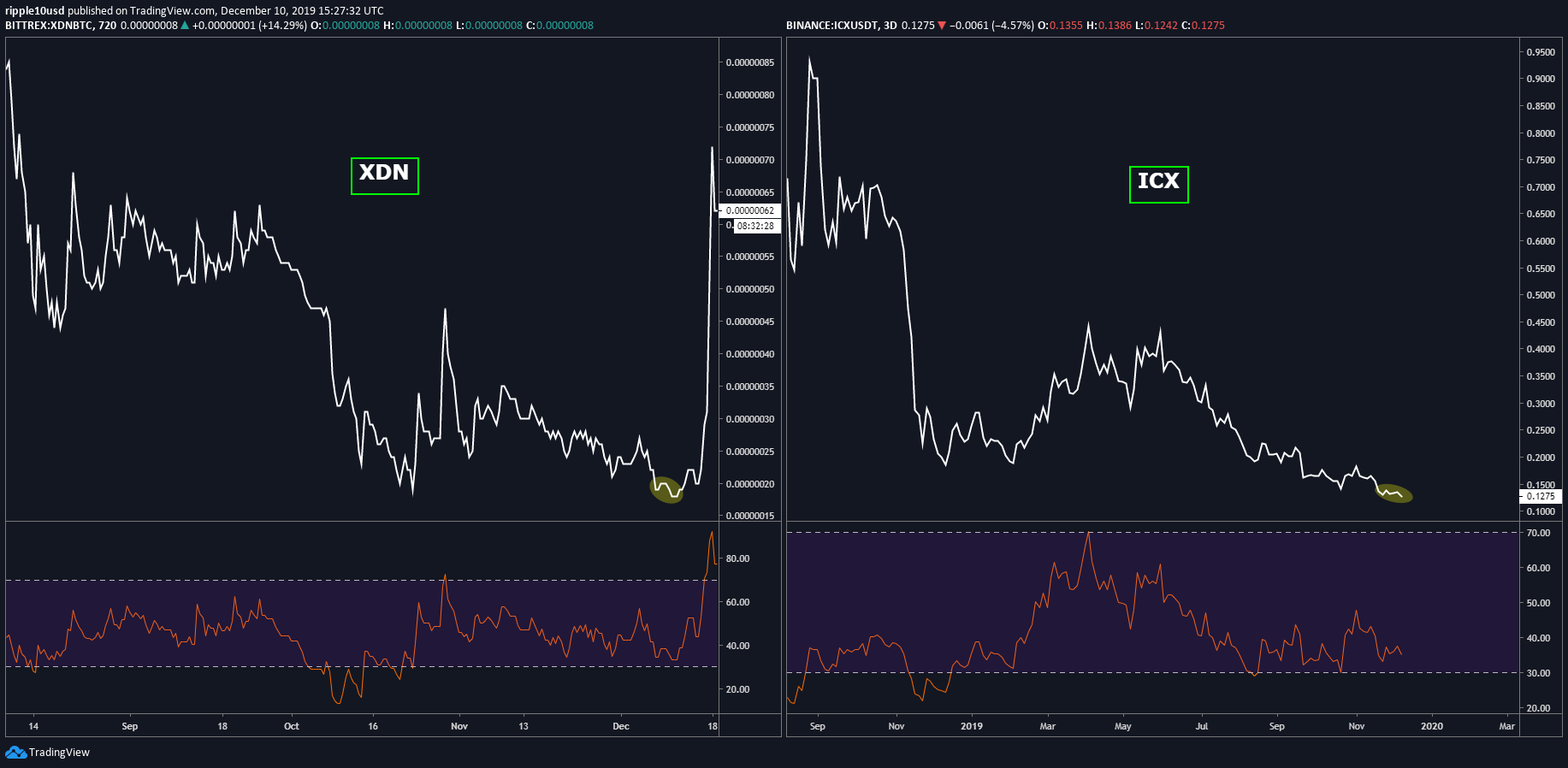Click the 2020 label on ICX time axis

point(1432,726)
